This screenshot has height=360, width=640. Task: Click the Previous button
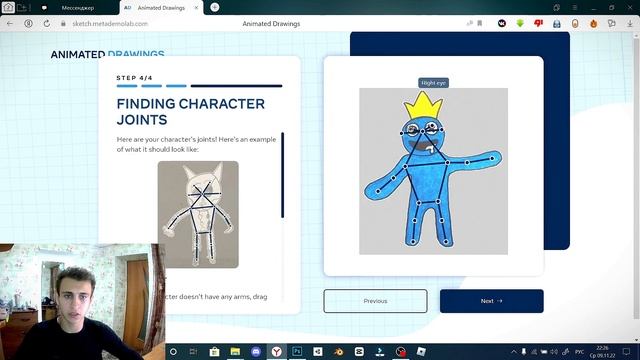click(x=375, y=301)
